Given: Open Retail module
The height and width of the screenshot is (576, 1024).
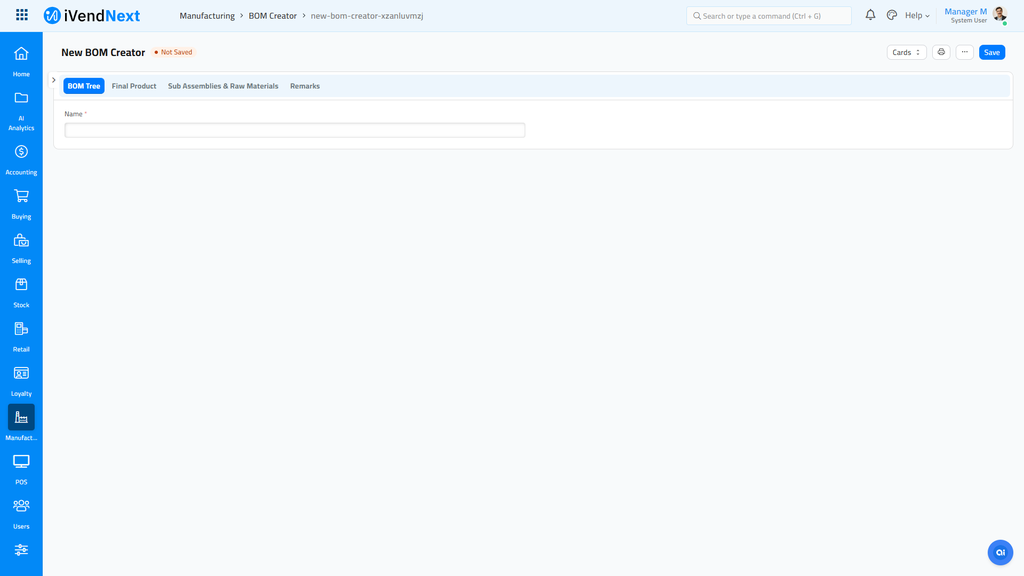Looking at the screenshot, I should click(21, 337).
